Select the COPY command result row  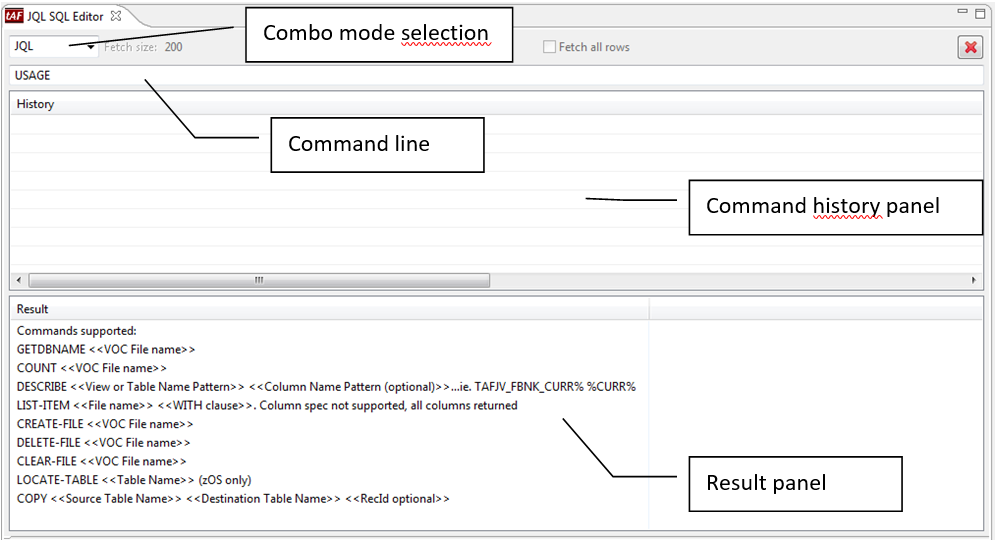click(x=233, y=498)
